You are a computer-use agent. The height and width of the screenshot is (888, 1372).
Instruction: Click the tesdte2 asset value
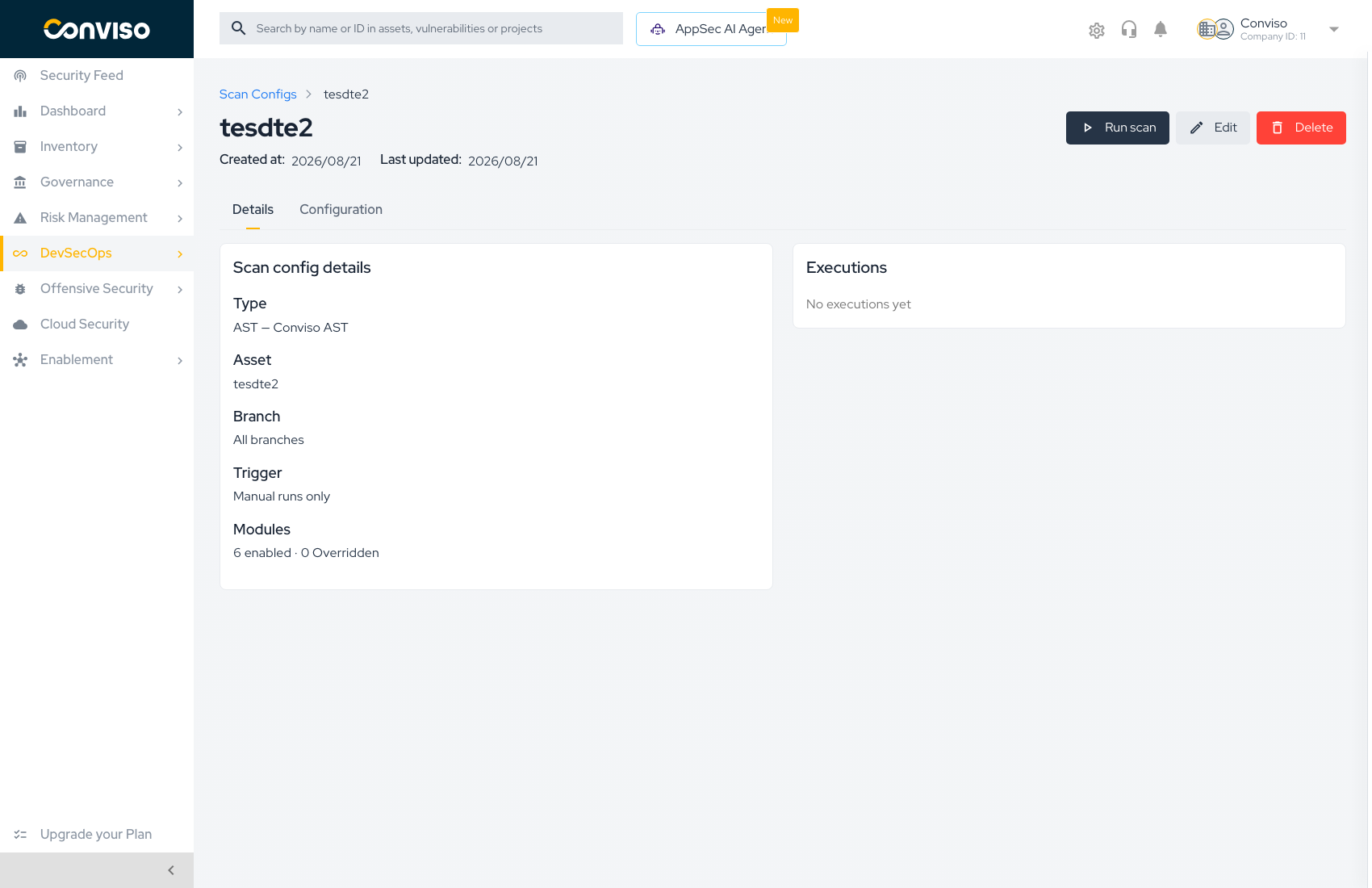pos(256,384)
